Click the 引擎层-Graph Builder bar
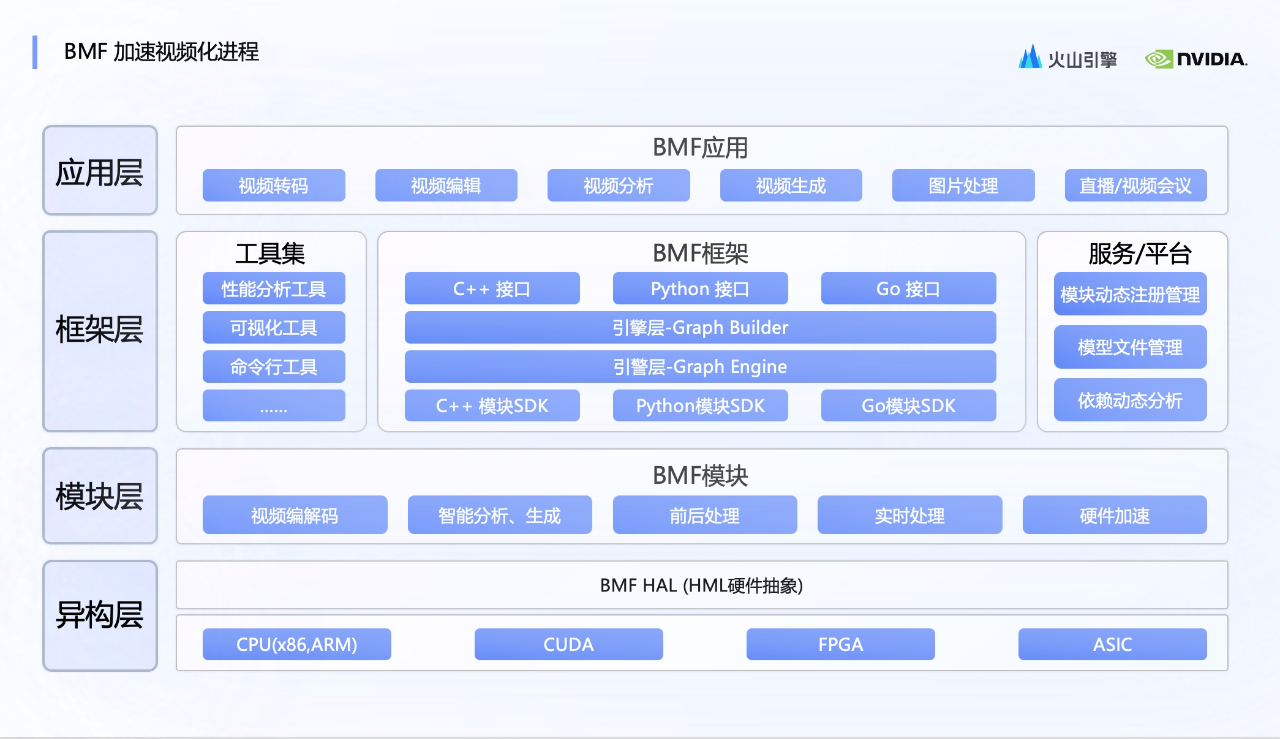Viewport: 1280px width, 739px height. [700, 328]
